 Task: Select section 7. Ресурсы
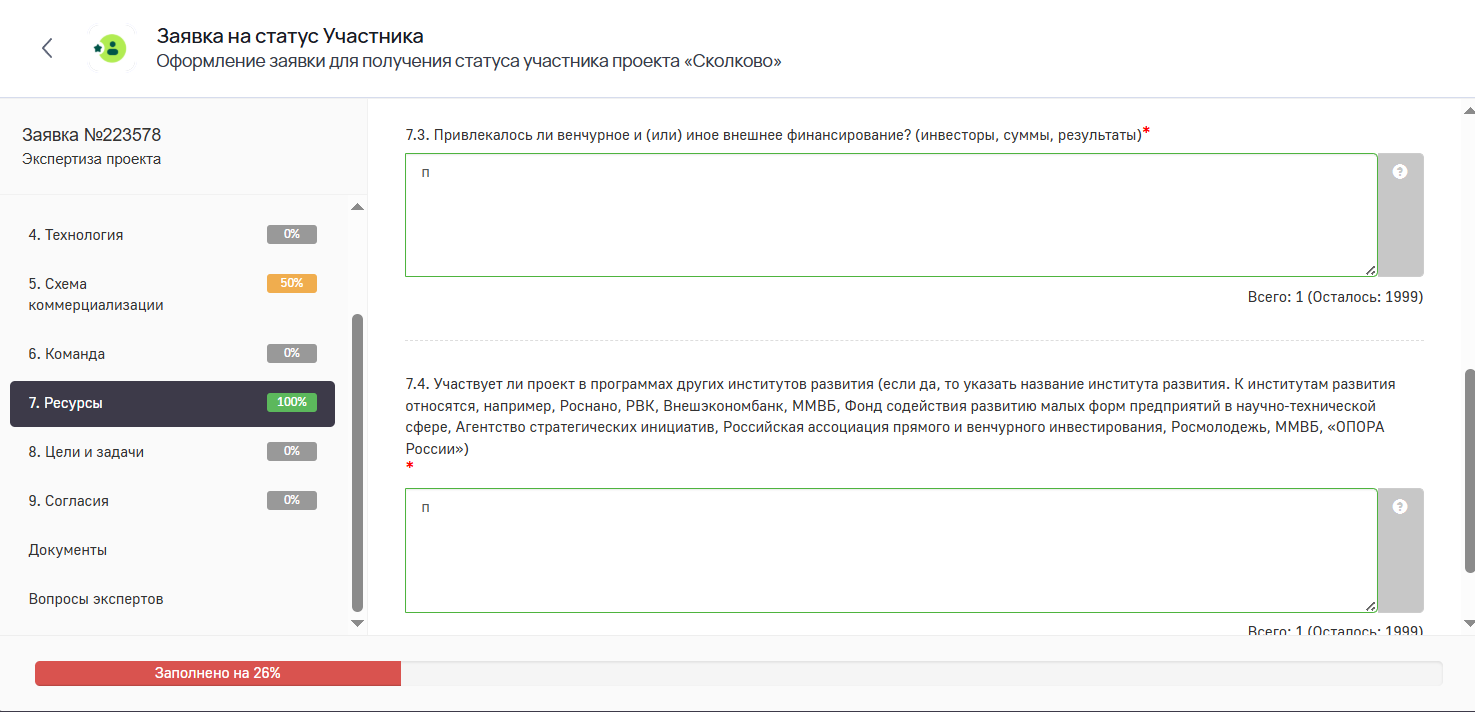tap(172, 403)
